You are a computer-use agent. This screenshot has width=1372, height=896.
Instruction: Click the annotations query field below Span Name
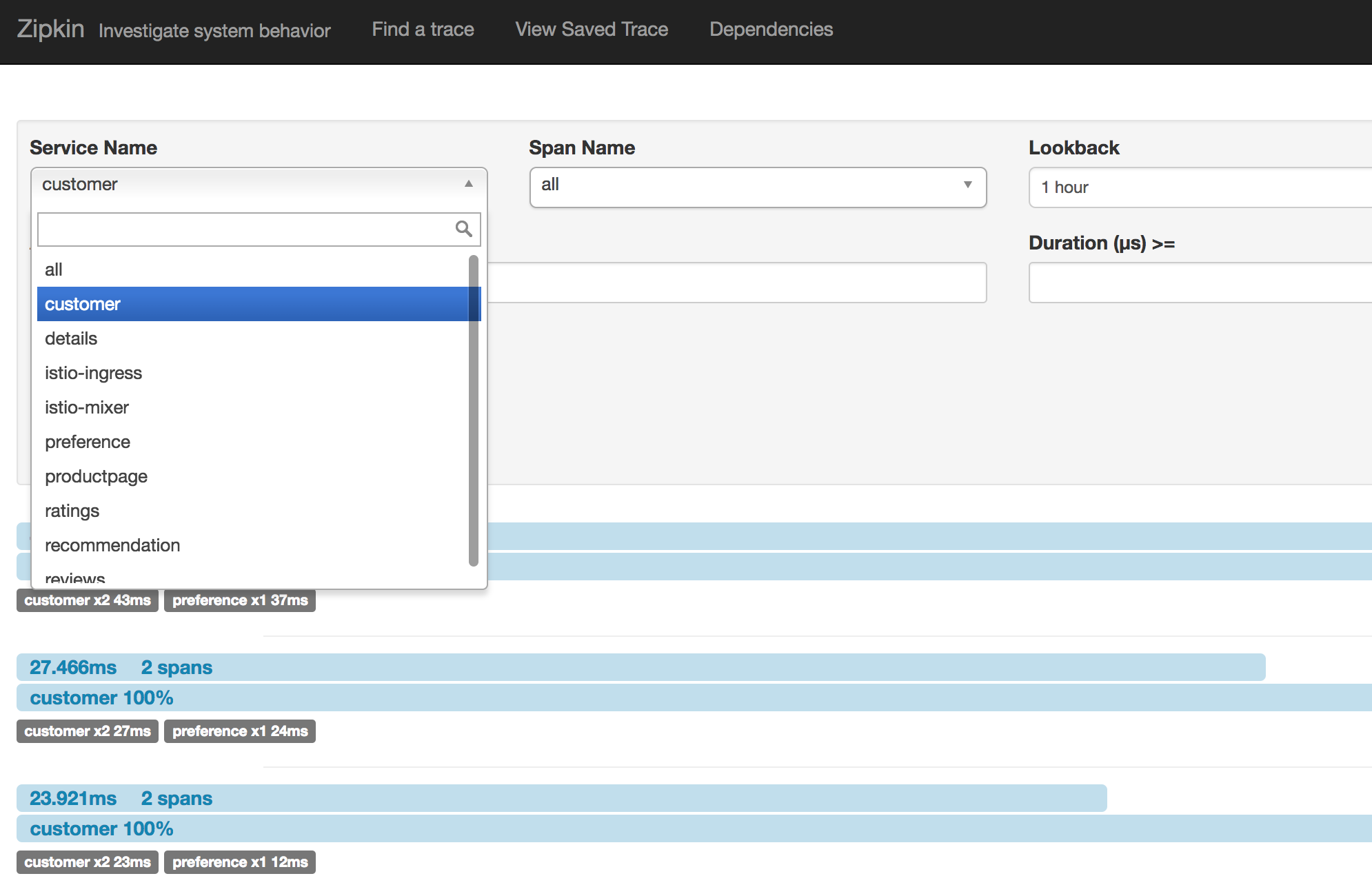737,283
